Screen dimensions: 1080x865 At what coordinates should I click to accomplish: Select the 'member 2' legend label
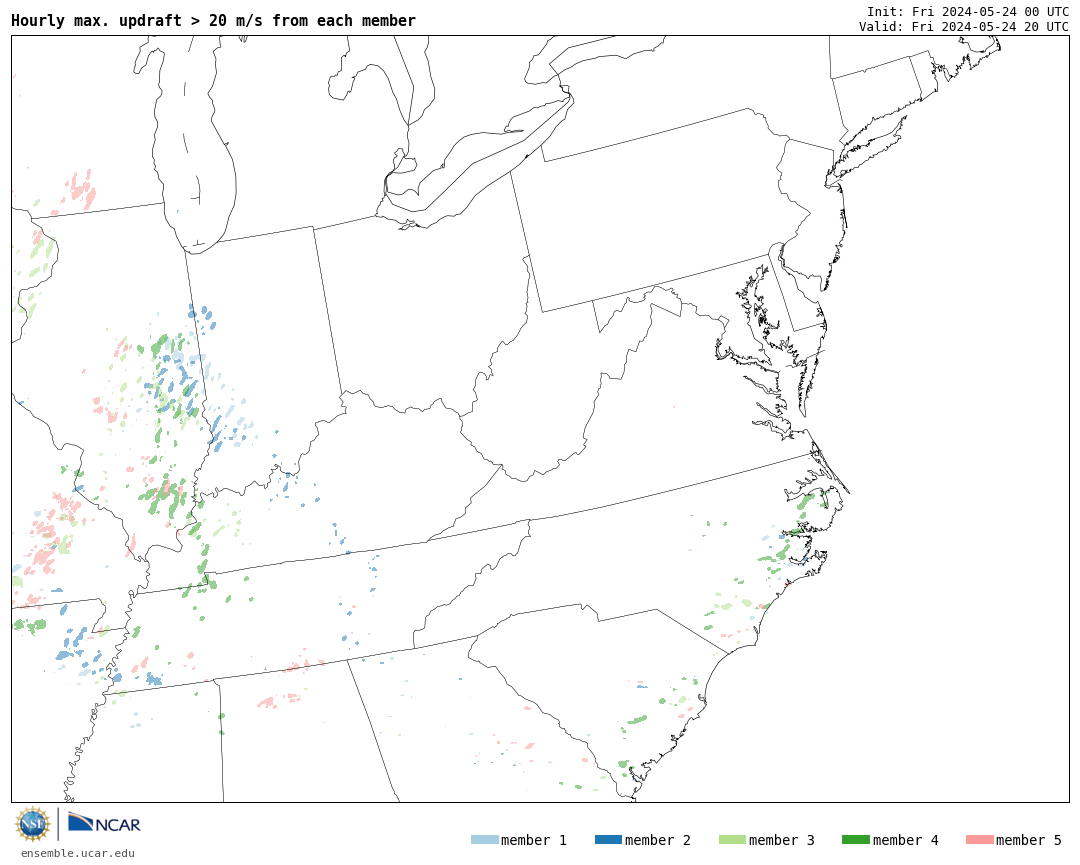pyautogui.click(x=658, y=840)
